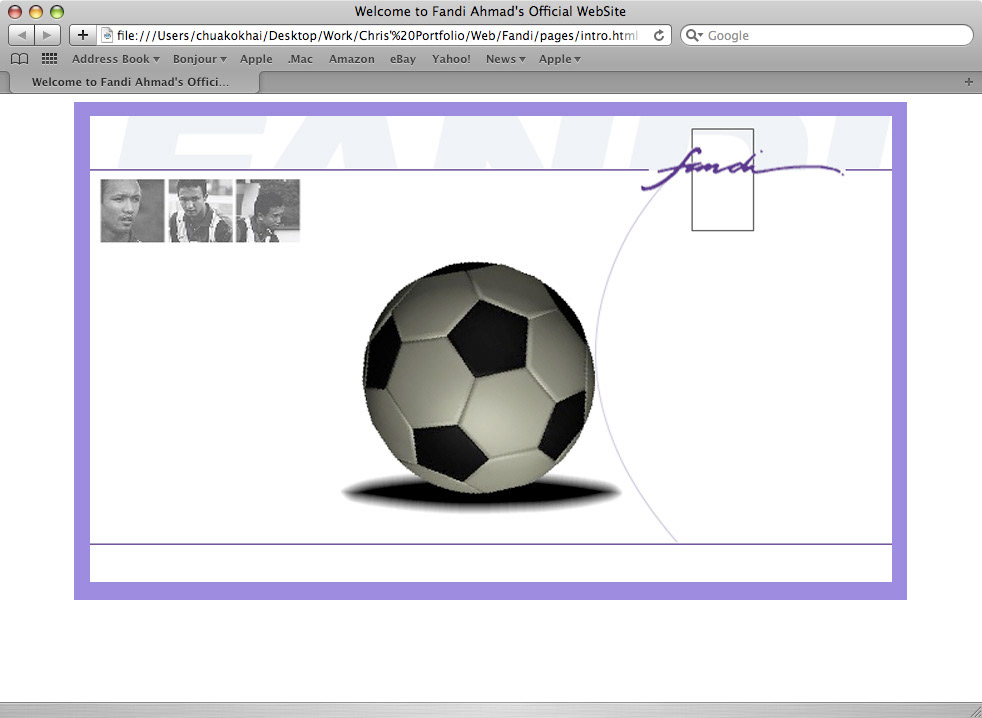Click the first Fandi face close-up photo
The height and width of the screenshot is (718, 982).
[x=132, y=211]
